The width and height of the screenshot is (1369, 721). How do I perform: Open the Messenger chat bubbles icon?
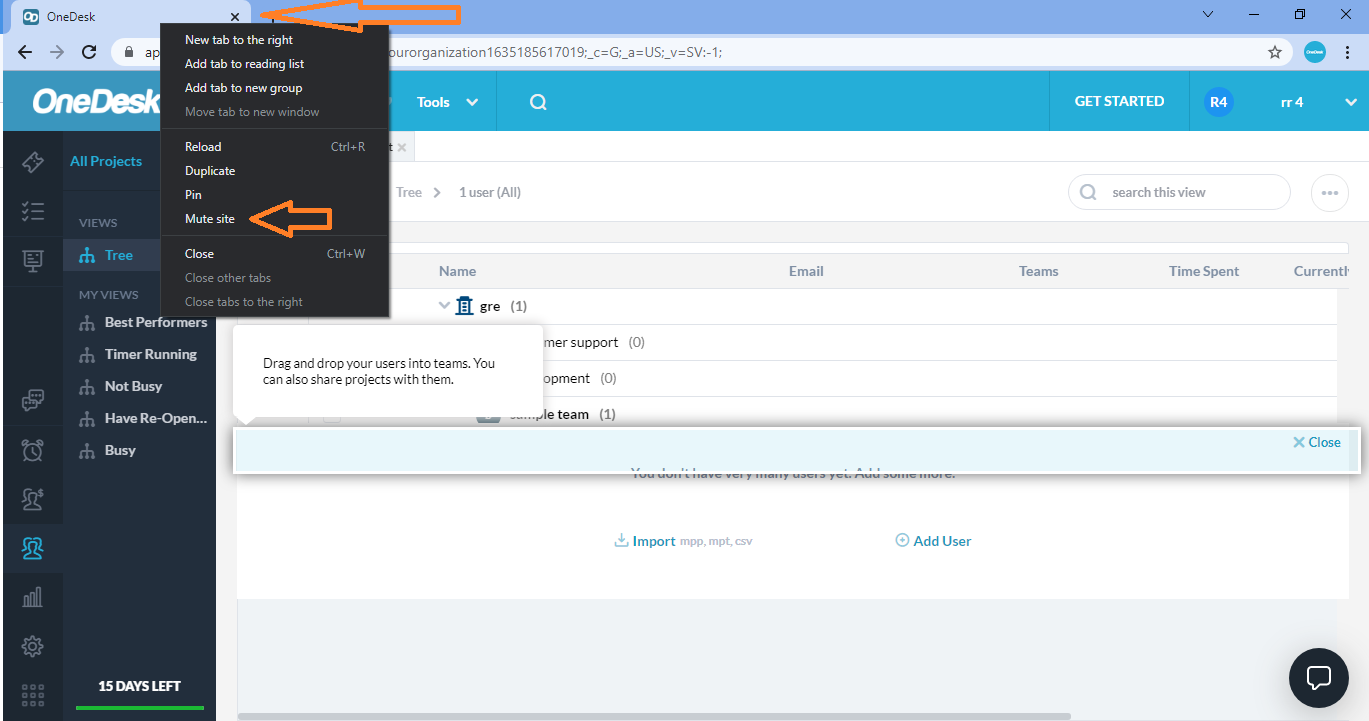[x=32, y=401]
